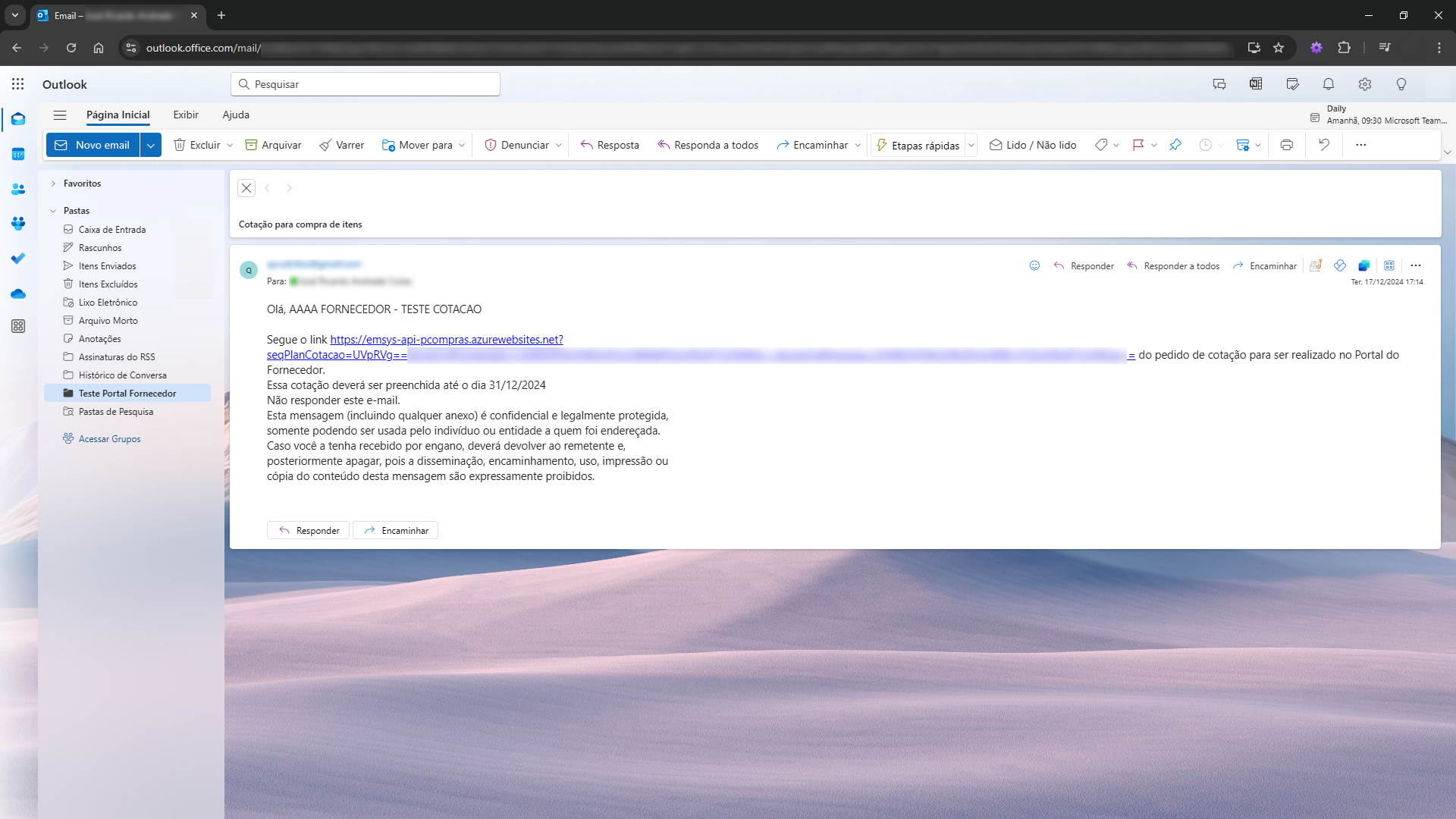The width and height of the screenshot is (1456, 819).
Task: Toggle the hamburger navigation pane button
Action: click(60, 115)
